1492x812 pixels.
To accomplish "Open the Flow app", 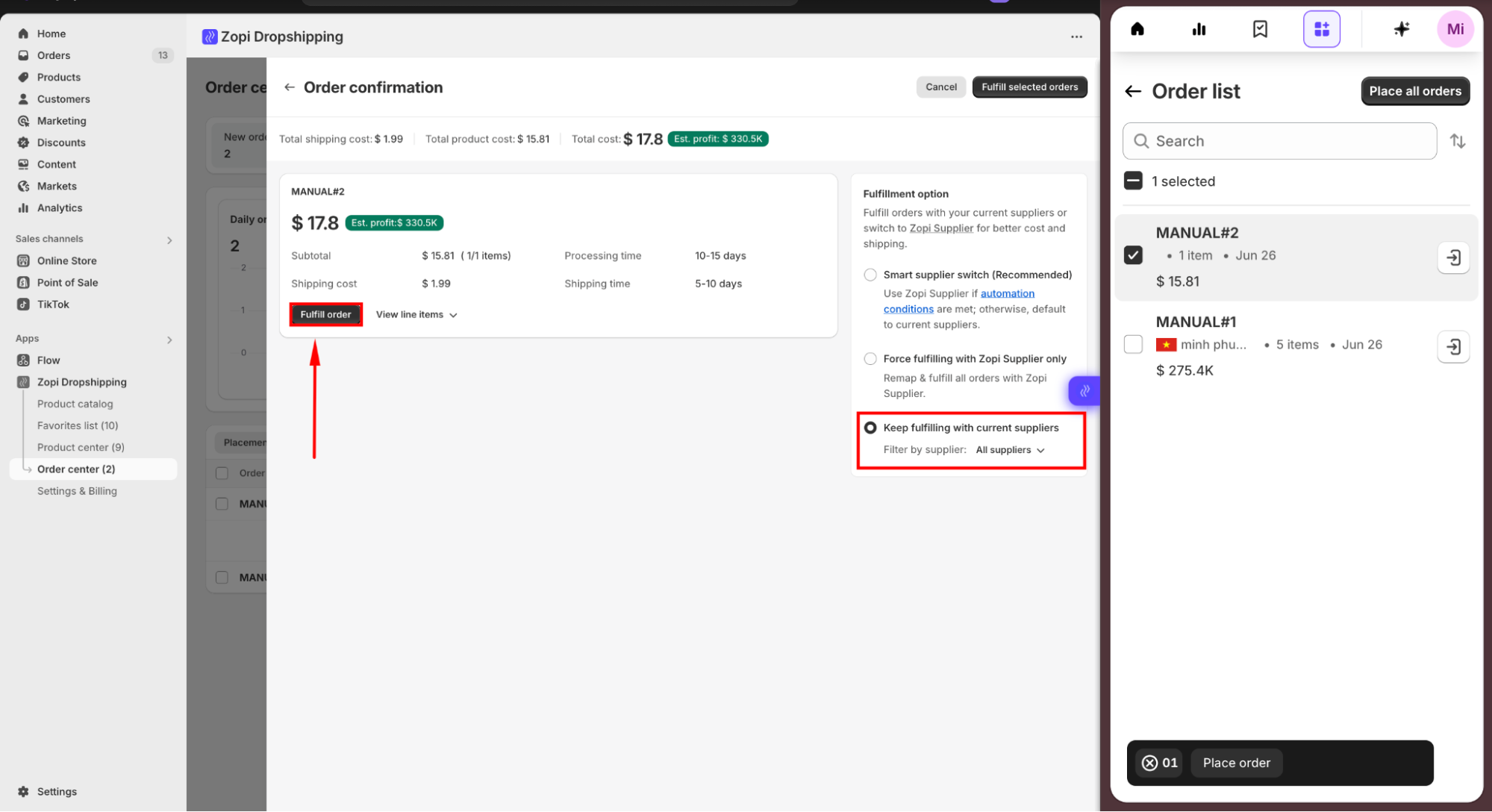I will tap(49, 360).
